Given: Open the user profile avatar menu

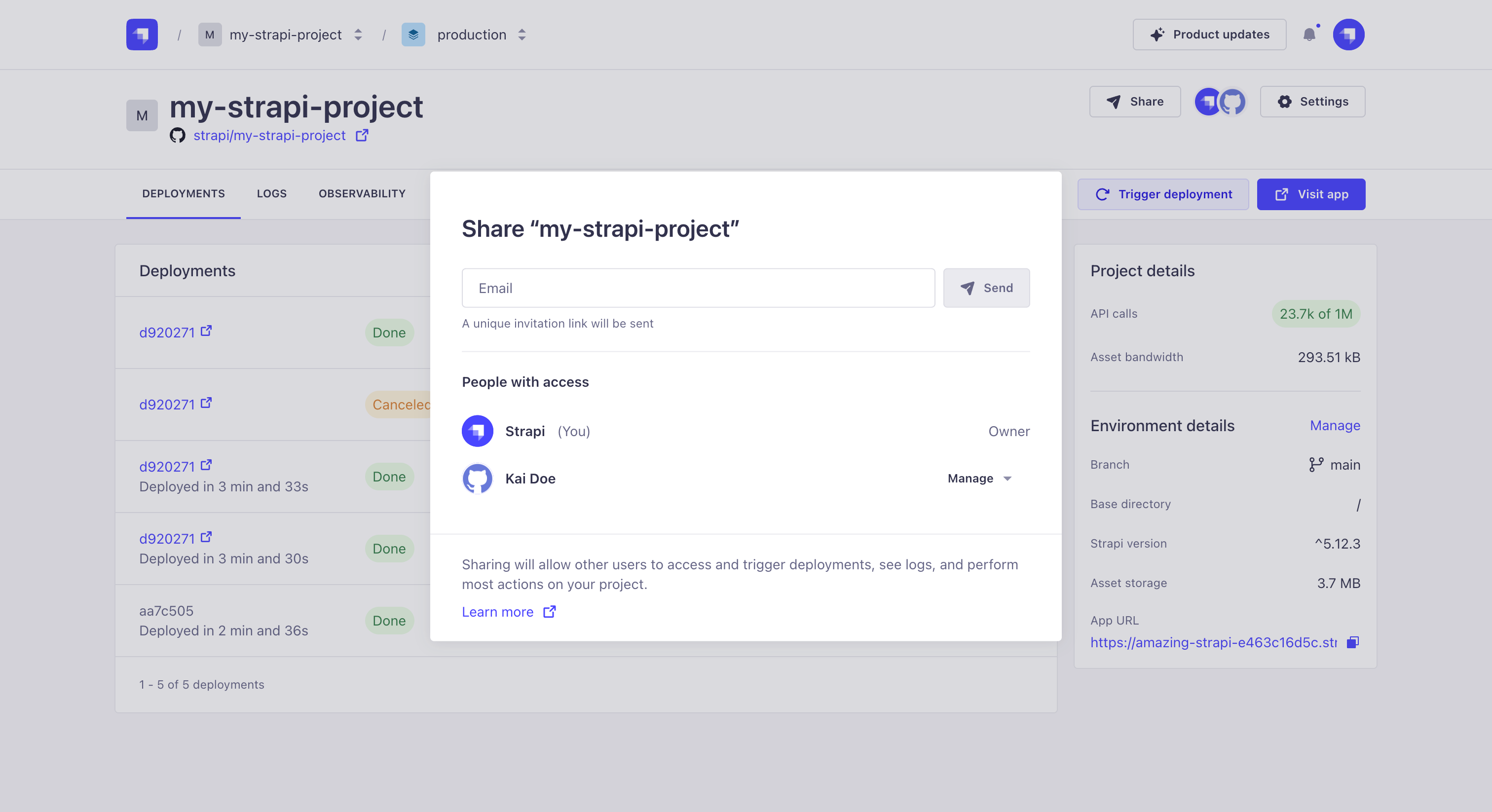Looking at the screenshot, I should pos(1348,35).
